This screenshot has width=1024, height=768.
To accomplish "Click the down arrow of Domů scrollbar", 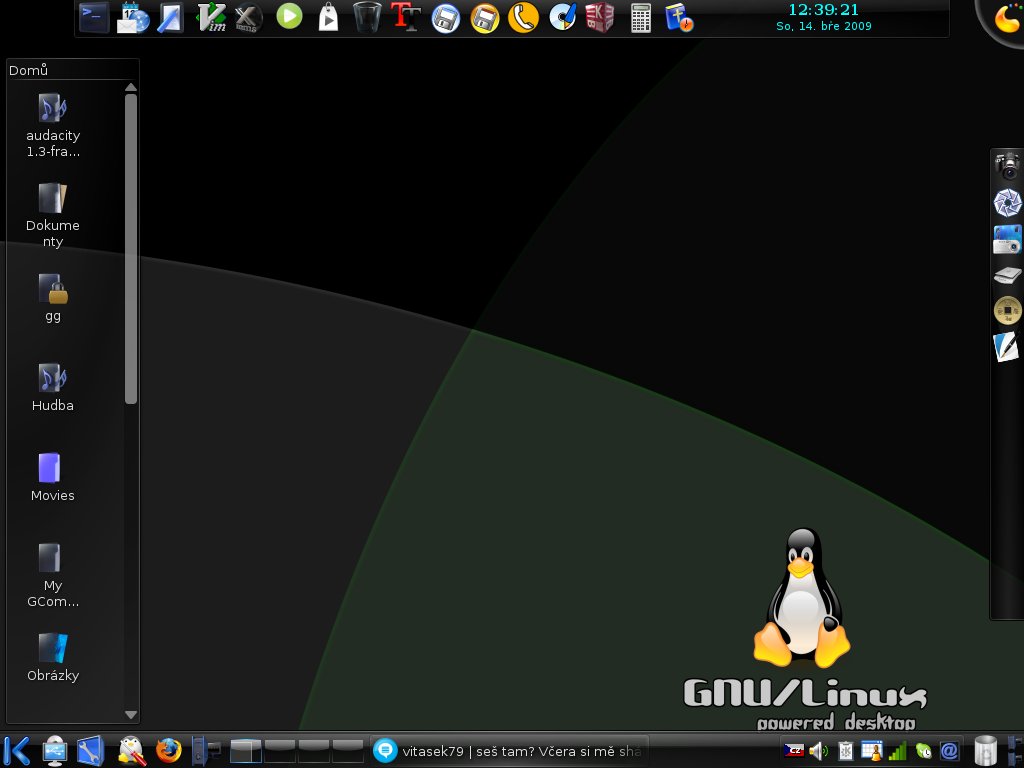I will [131, 714].
